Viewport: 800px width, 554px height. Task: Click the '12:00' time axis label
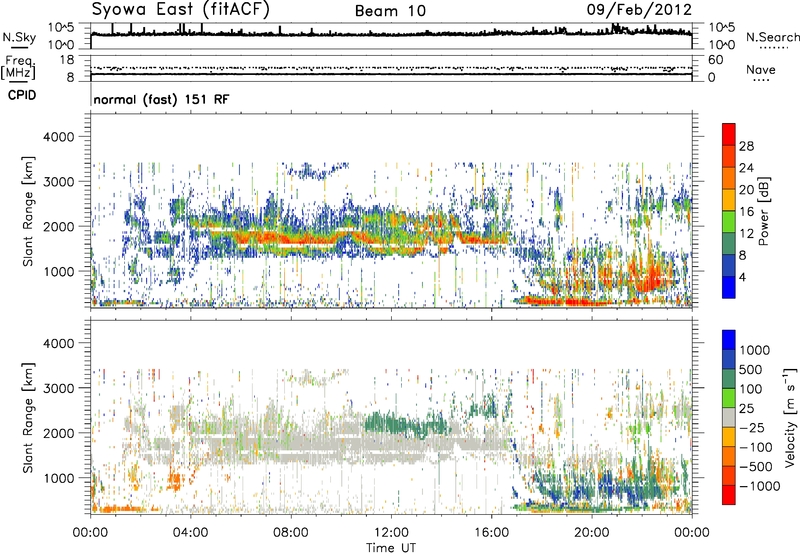391,533
